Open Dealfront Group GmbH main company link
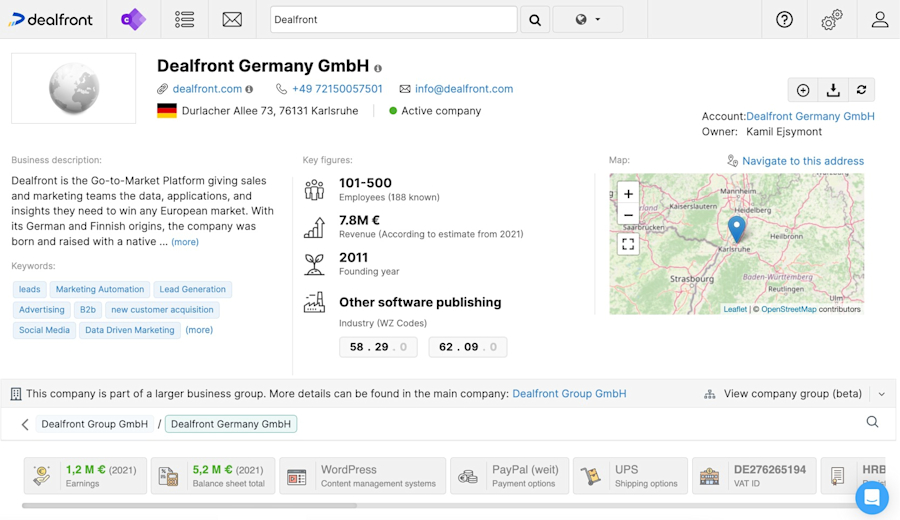900x520 pixels. pyautogui.click(x=569, y=394)
